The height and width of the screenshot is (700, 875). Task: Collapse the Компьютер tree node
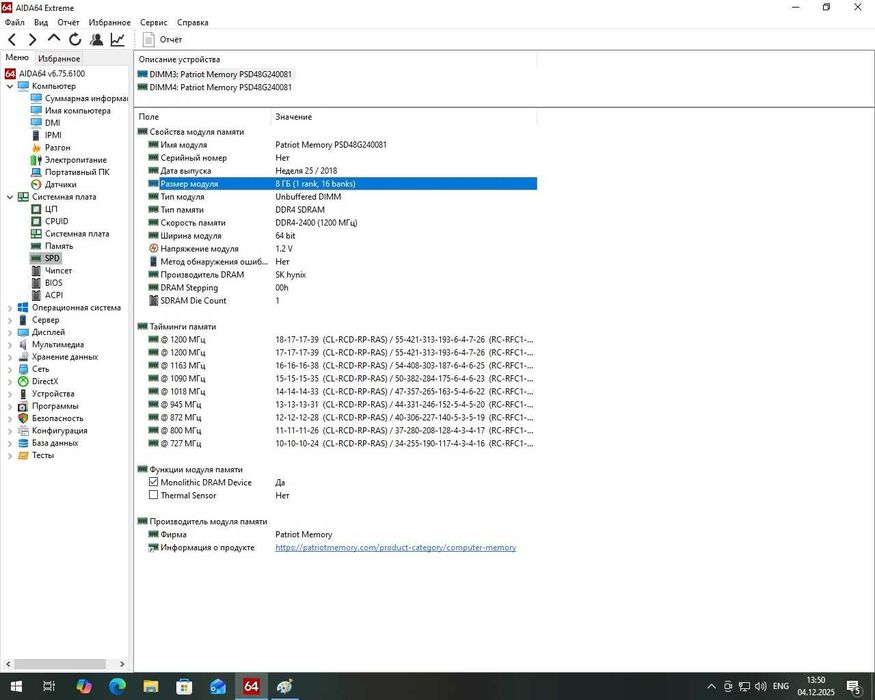pos(9,87)
